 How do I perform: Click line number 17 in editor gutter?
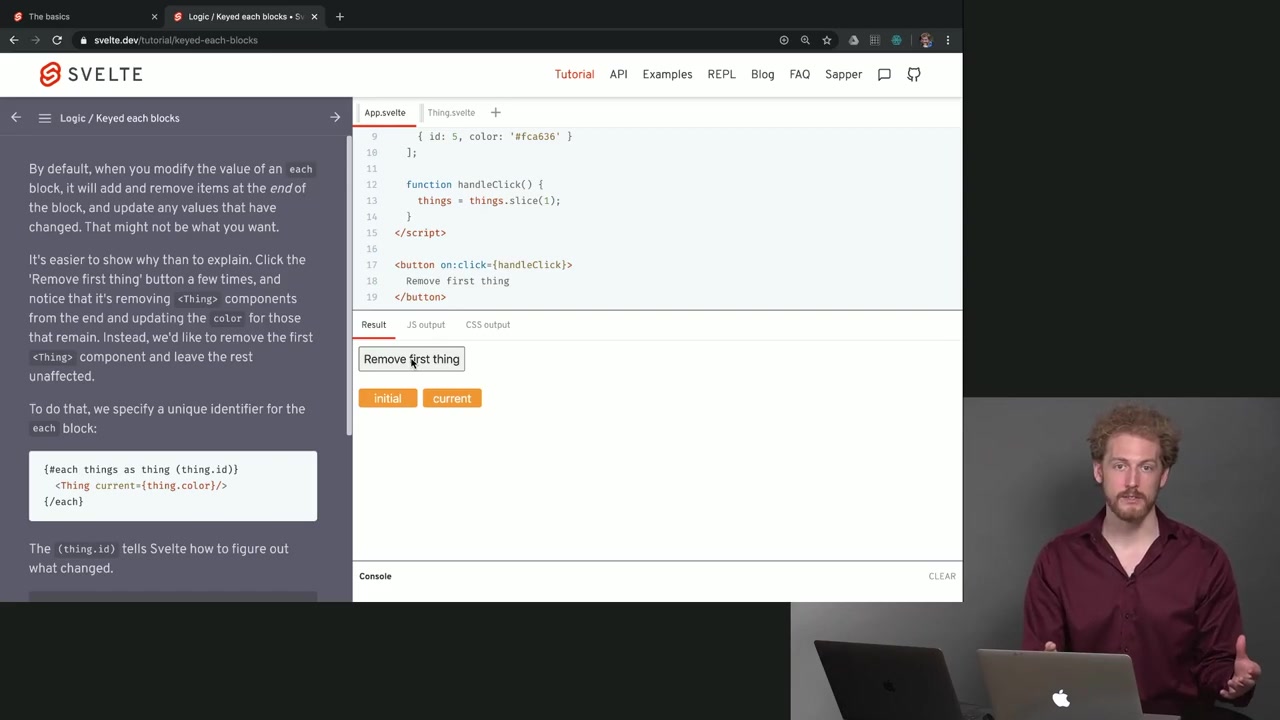(371, 265)
